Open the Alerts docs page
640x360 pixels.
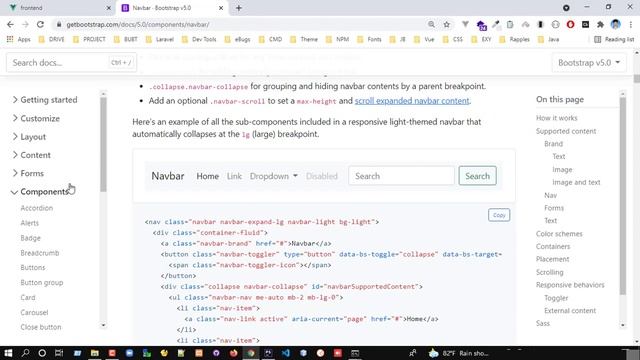coord(29,223)
